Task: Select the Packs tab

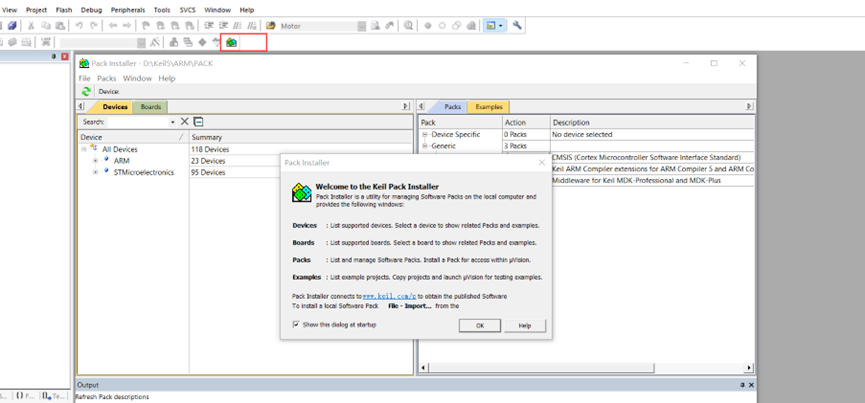Action: pos(452,107)
